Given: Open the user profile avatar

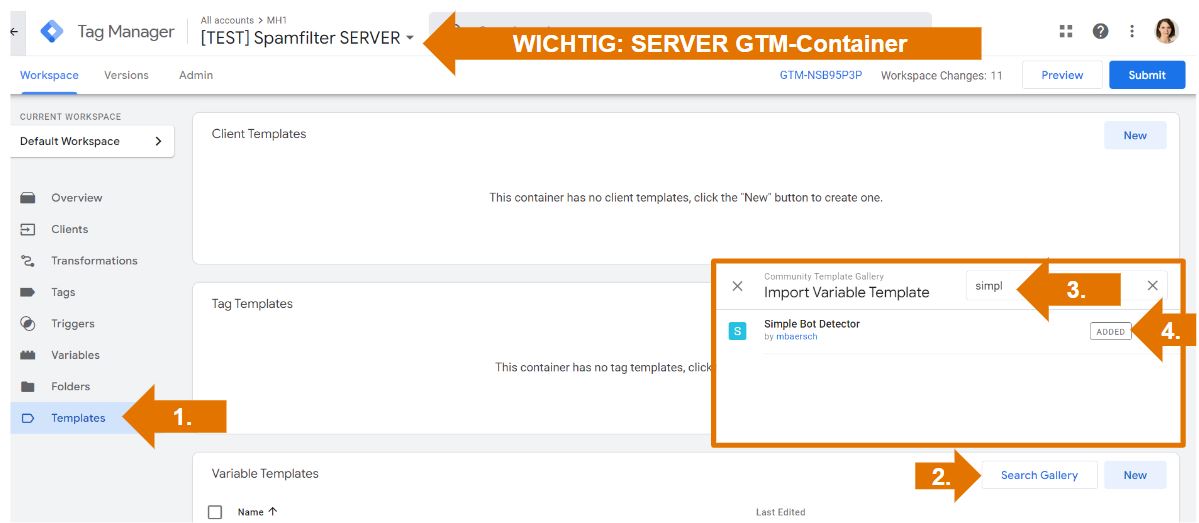Looking at the screenshot, I should (x=1167, y=31).
